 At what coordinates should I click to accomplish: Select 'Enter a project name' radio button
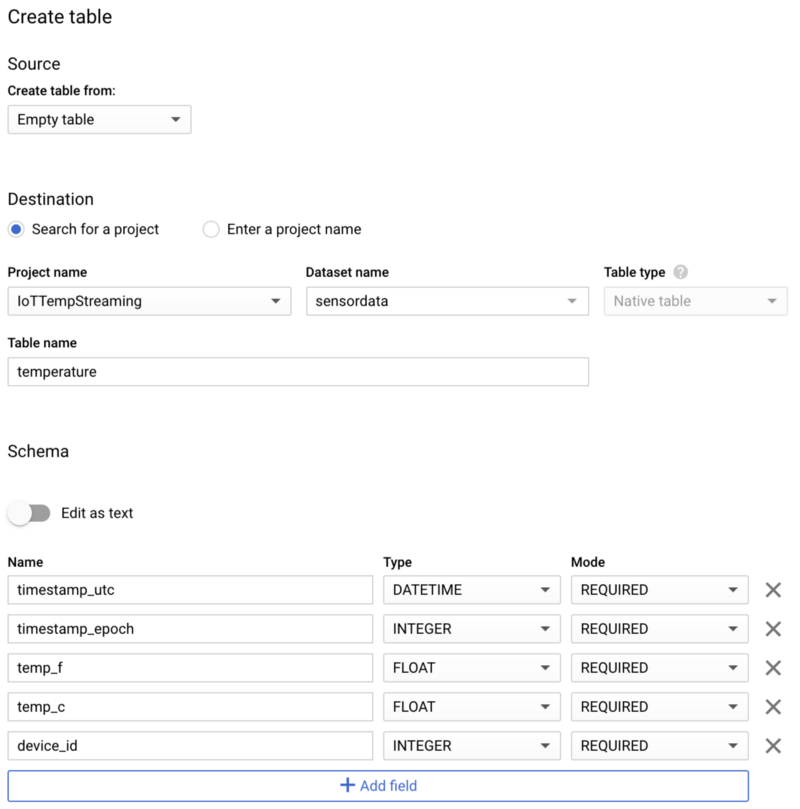coord(211,229)
